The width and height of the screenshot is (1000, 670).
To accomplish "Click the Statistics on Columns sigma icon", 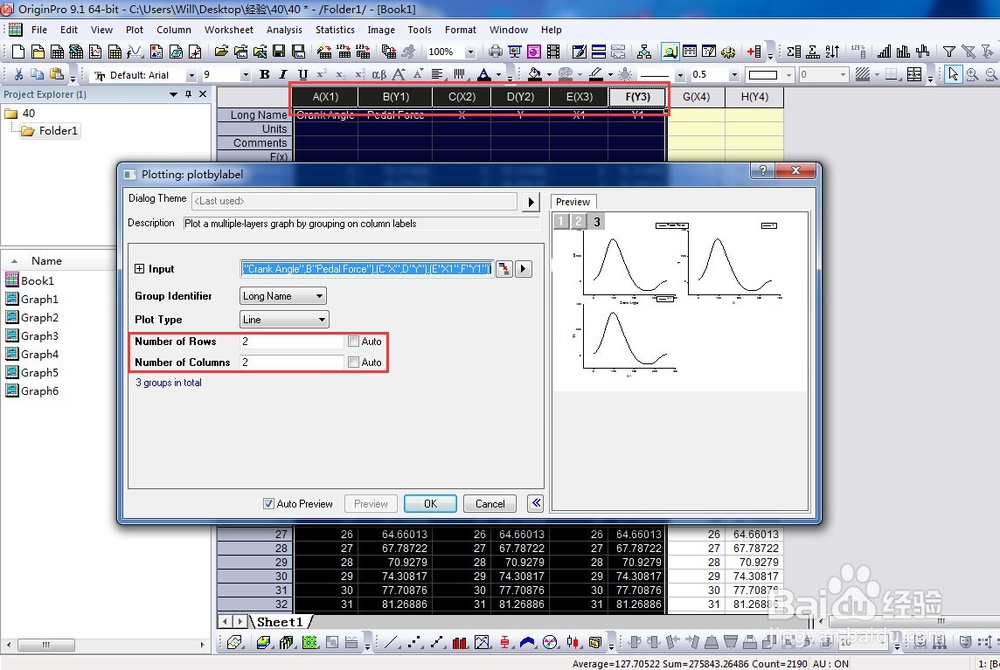I will point(793,52).
